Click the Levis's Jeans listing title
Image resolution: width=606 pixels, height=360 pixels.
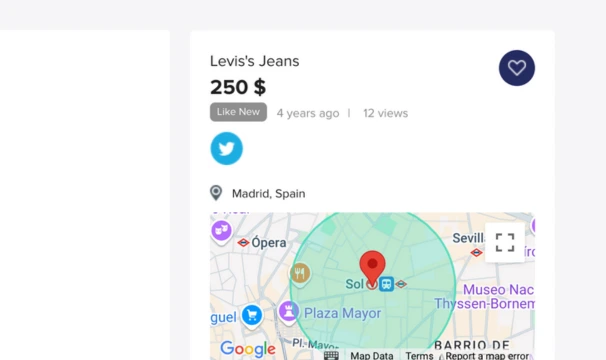pyautogui.click(x=255, y=61)
